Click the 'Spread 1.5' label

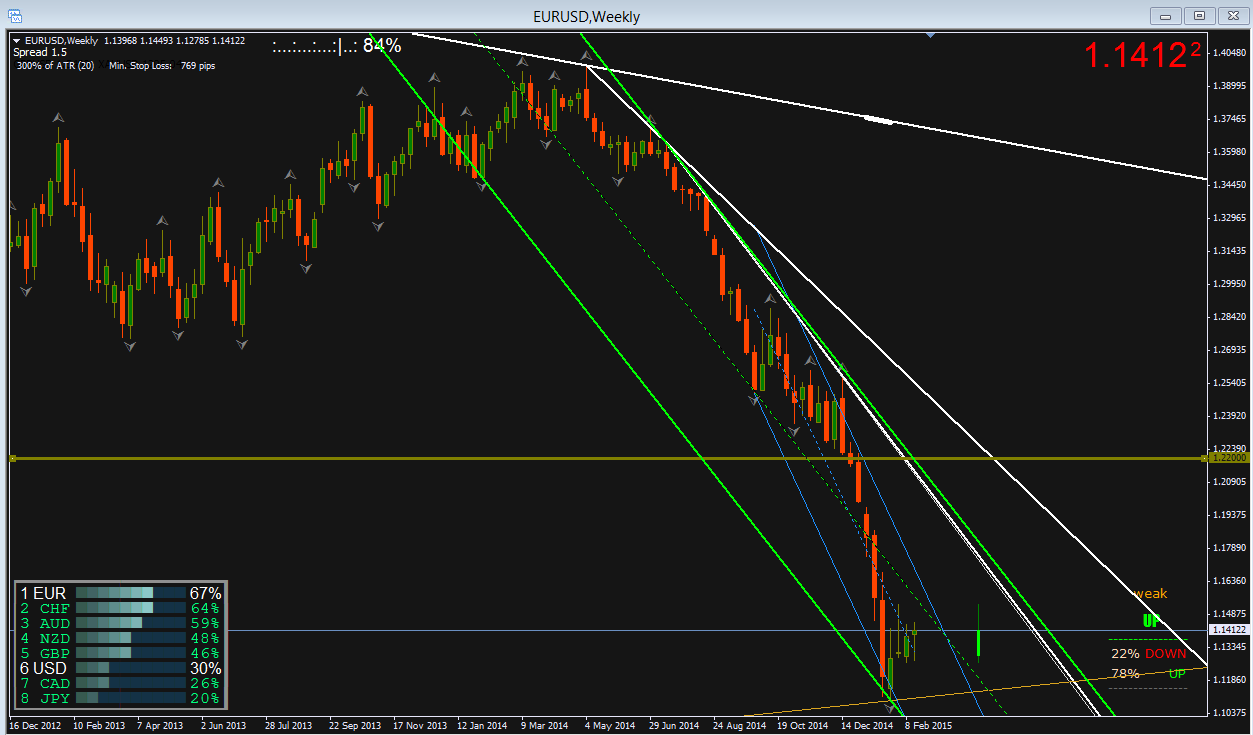pos(40,52)
